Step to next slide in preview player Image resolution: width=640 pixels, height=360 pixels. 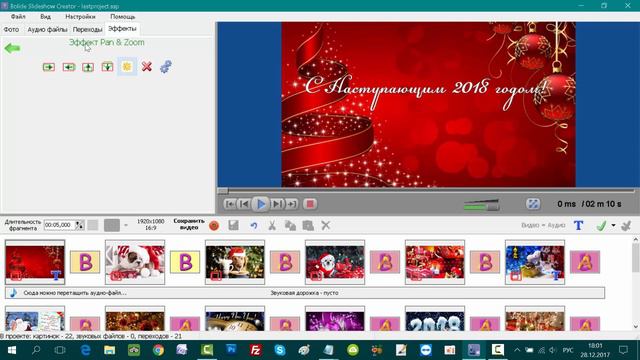click(x=277, y=204)
